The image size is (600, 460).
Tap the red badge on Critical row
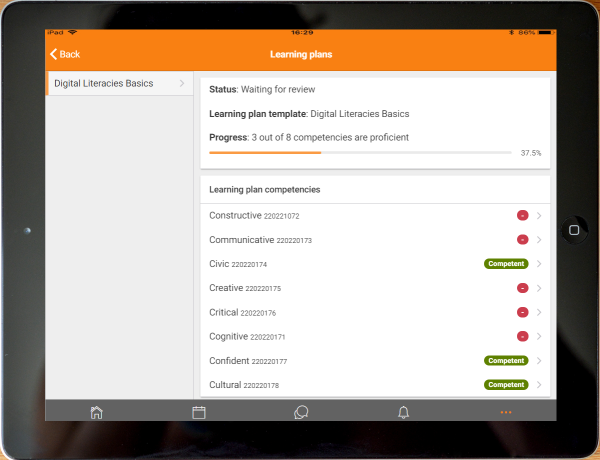click(522, 312)
